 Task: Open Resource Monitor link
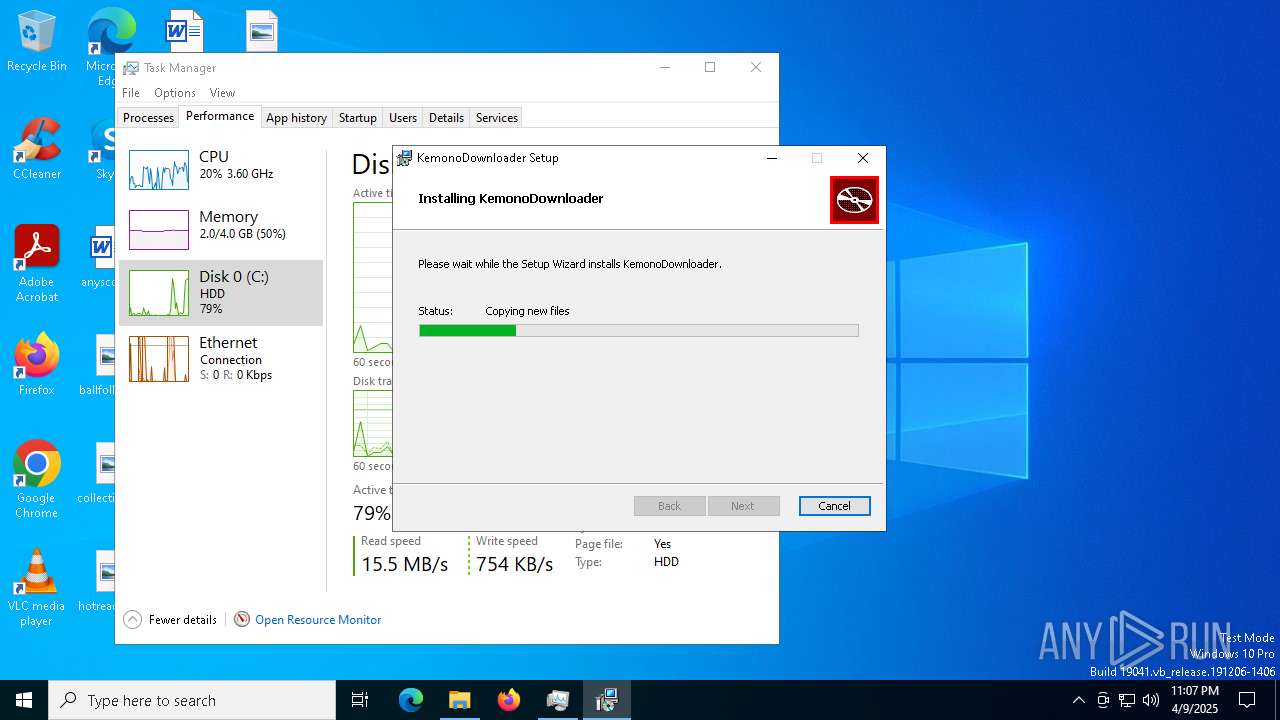click(x=318, y=620)
